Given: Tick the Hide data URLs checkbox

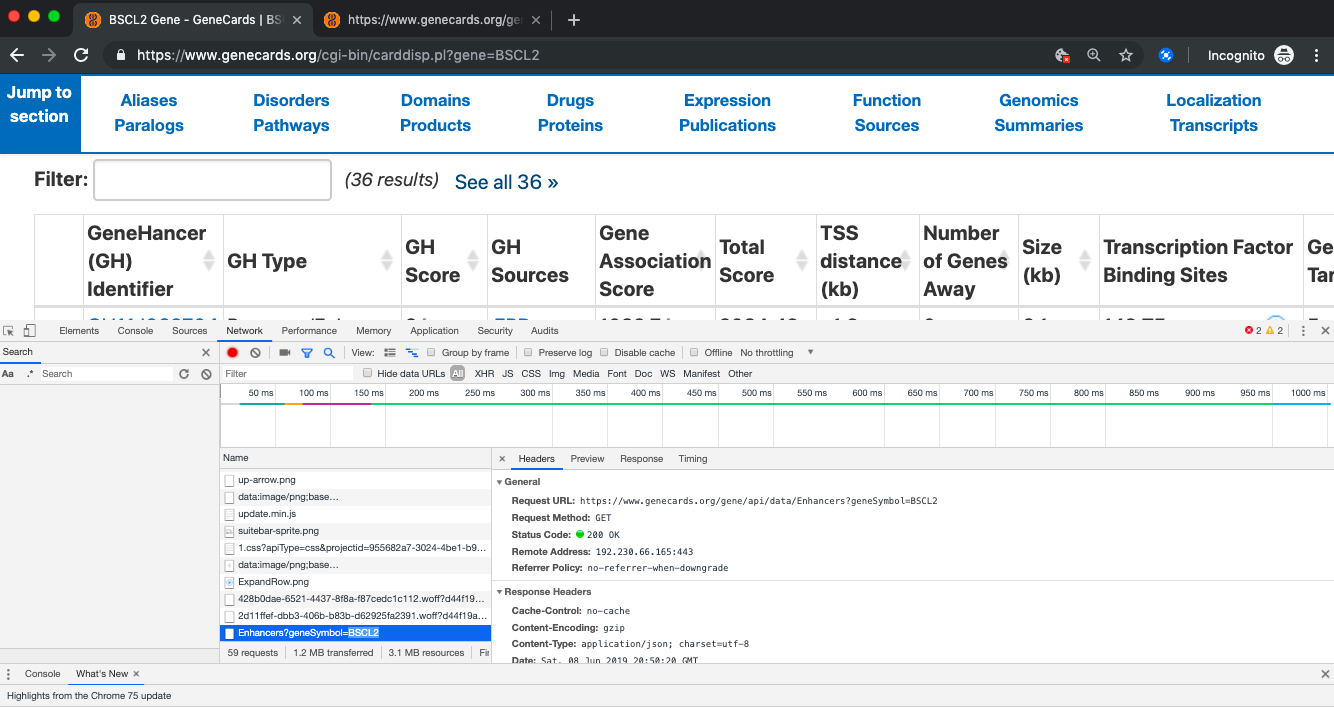Looking at the screenshot, I should (367, 374).
